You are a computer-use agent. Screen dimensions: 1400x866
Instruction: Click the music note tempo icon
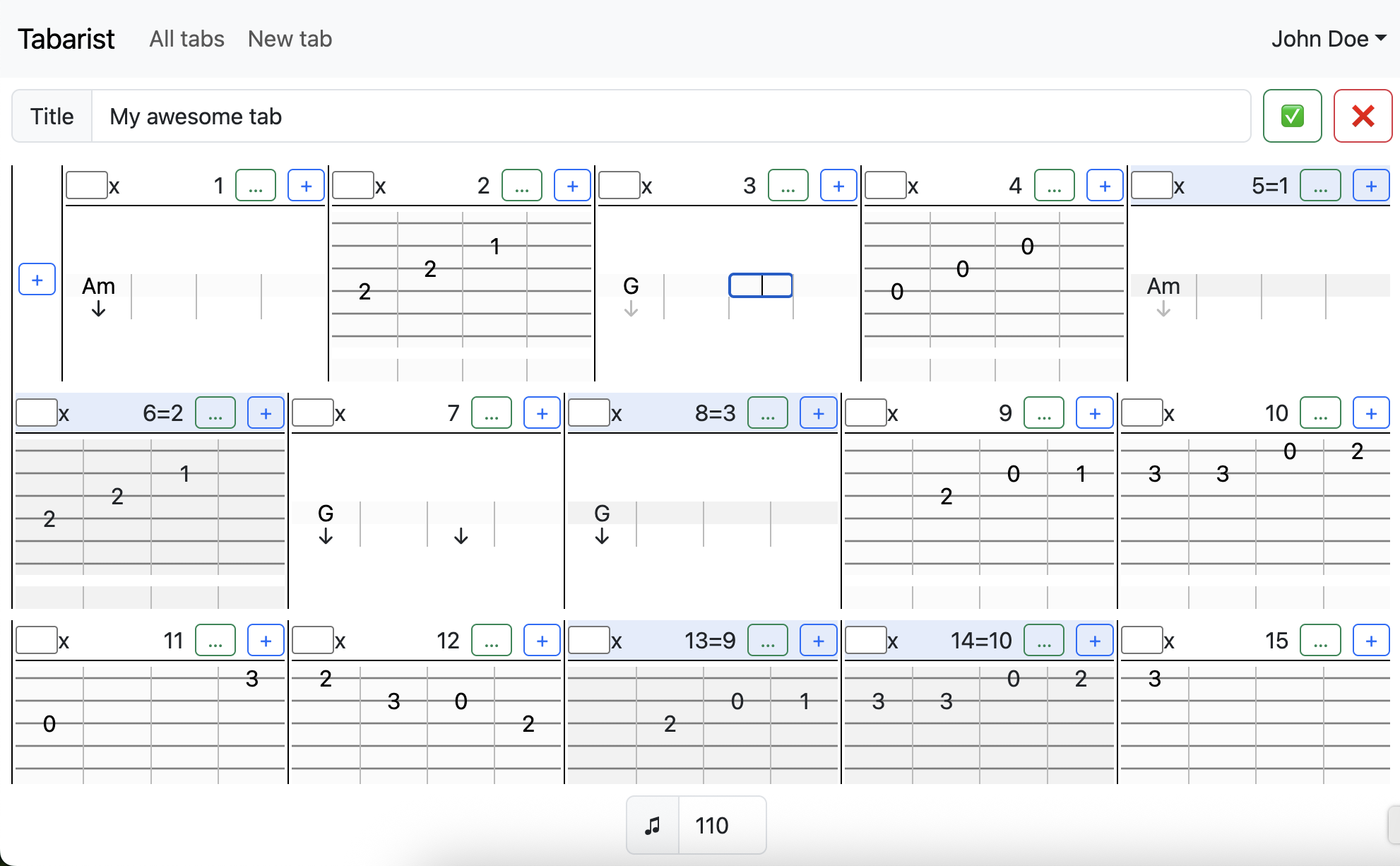(x=653, y=825)
